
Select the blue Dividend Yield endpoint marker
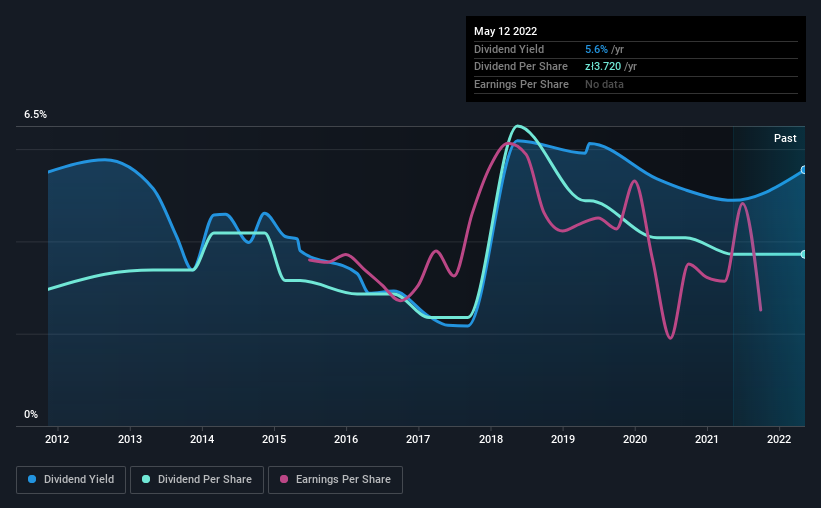(803, 170)
